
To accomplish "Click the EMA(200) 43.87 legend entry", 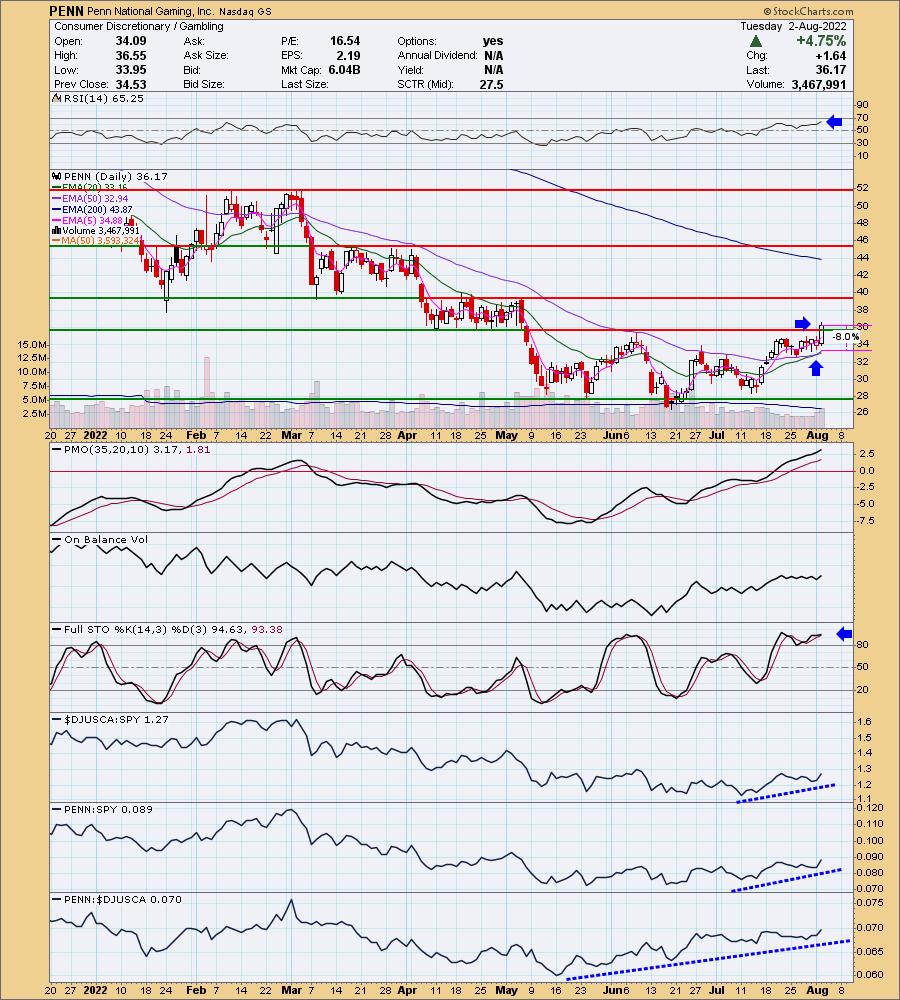I will [x=92, y=209].
